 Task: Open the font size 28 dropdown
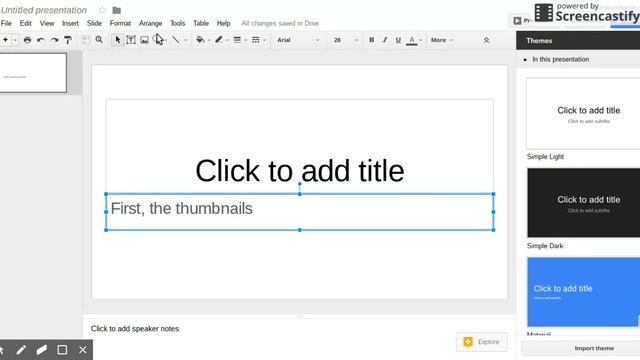[x=345, y=40]
